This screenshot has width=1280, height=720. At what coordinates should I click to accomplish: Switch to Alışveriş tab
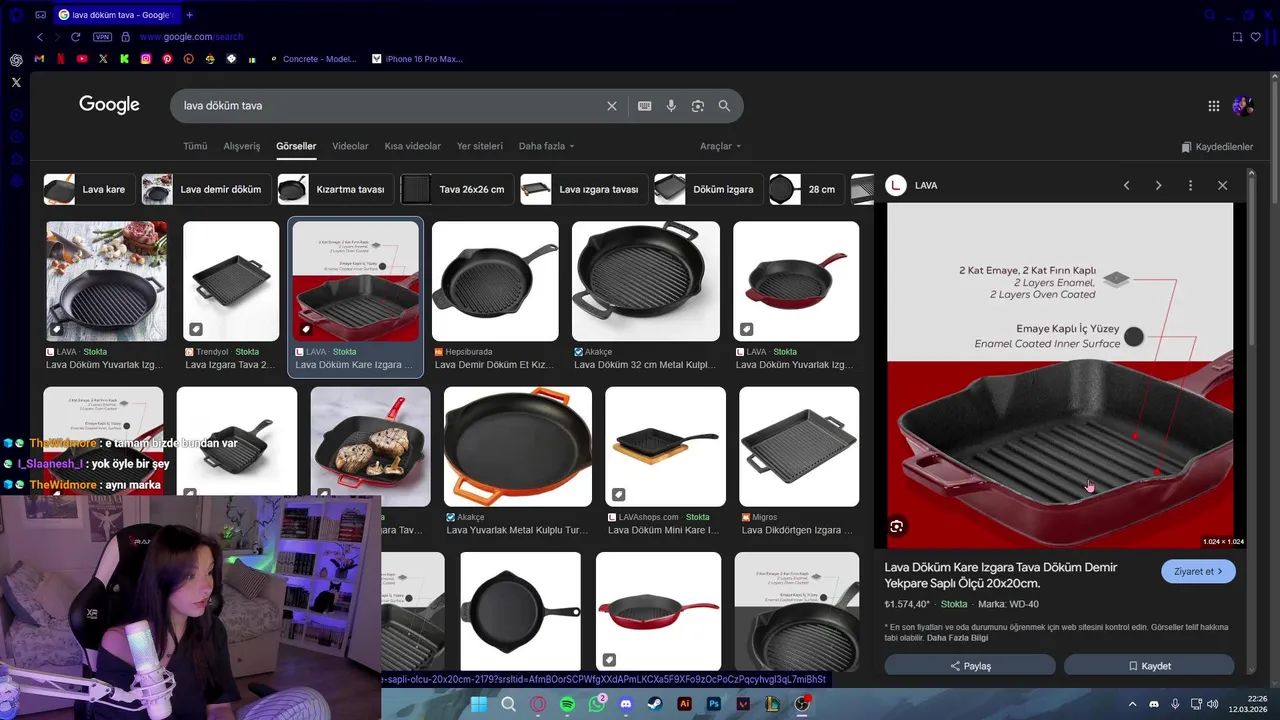click(241, 146)
